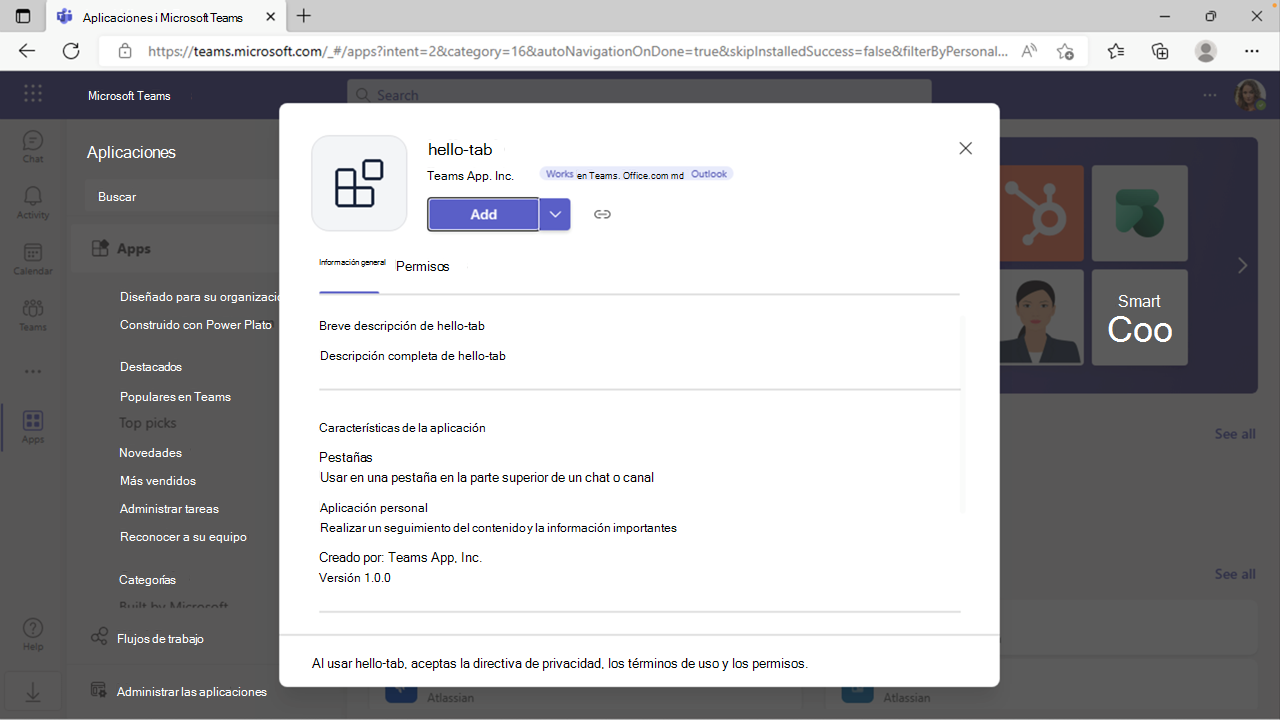The height and width of the screenshot is (720, 1280).
Task: Select Reconocer a su equipo
Action: (x=183, y=537)
